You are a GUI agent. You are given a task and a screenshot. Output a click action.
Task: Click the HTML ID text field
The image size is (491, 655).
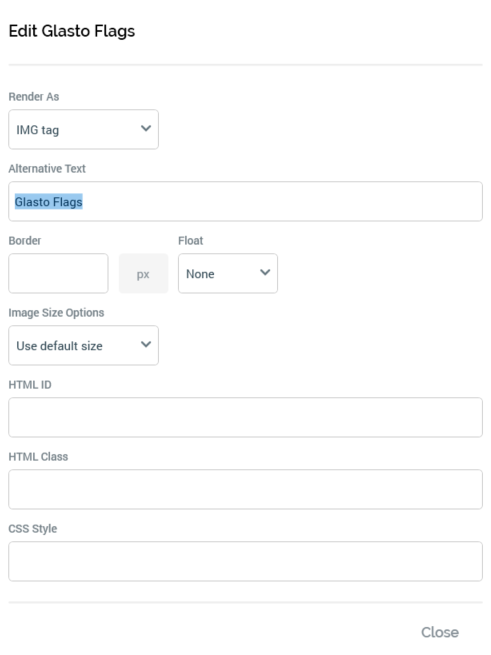coord(245,417)
